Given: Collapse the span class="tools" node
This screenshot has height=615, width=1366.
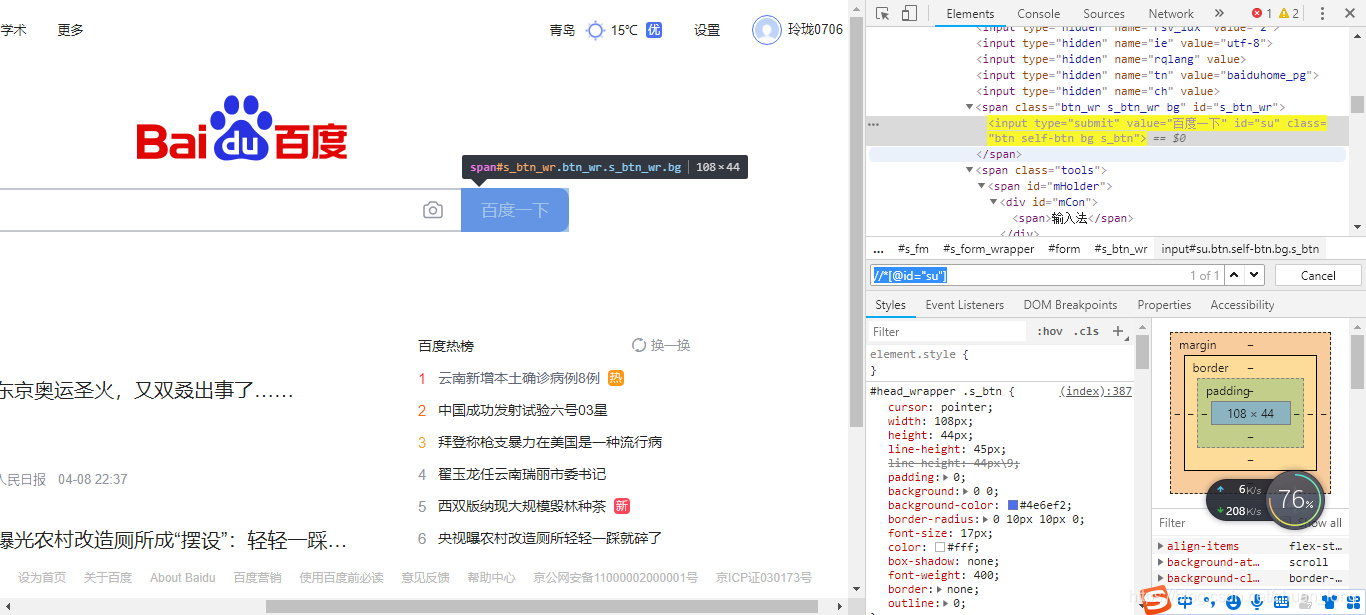Looking at the screenshot, I should pyautogui.click(x=969, y=171).
